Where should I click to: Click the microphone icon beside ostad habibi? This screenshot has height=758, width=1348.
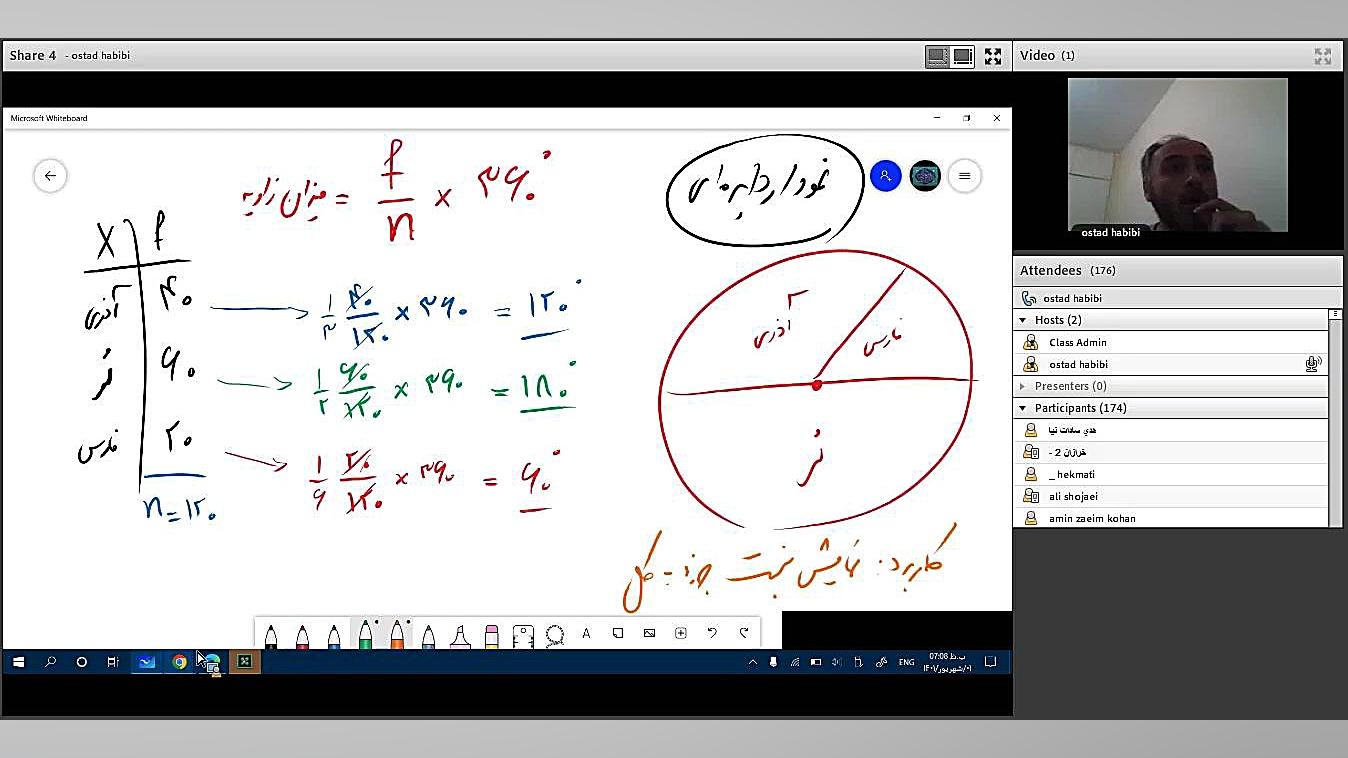click(1313, 364)
